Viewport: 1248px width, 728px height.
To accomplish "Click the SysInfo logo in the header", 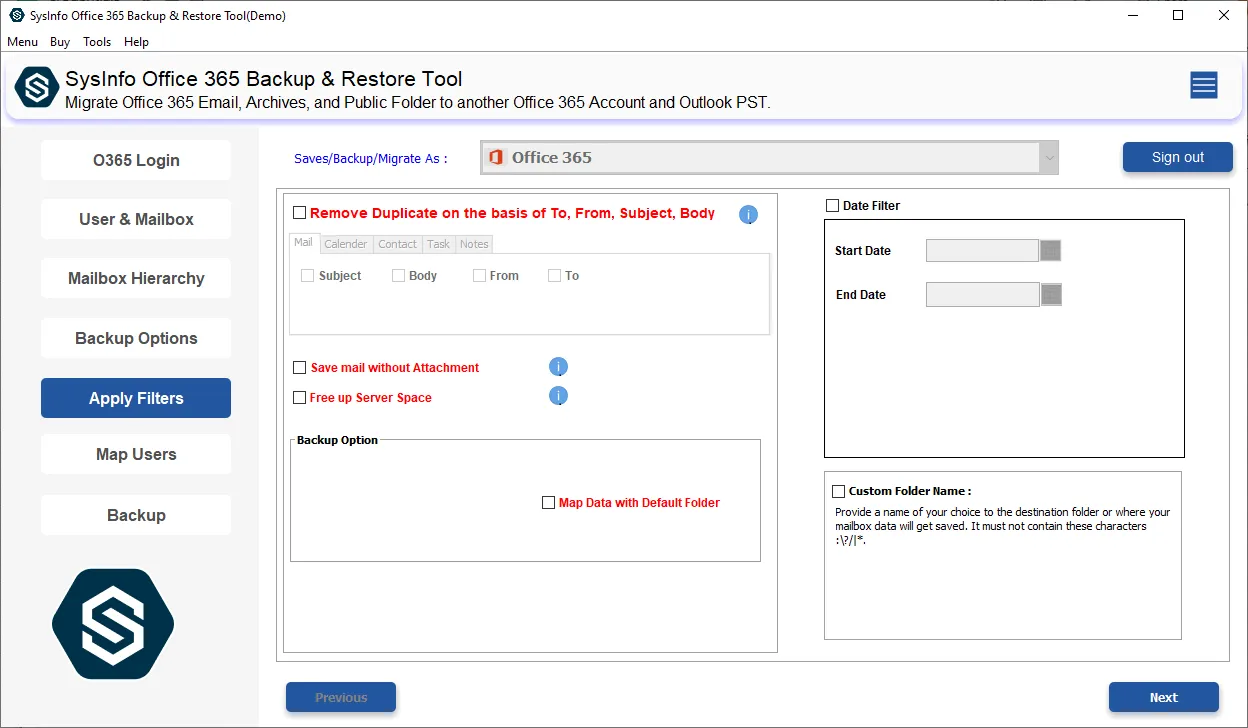I will coord(37,87).
